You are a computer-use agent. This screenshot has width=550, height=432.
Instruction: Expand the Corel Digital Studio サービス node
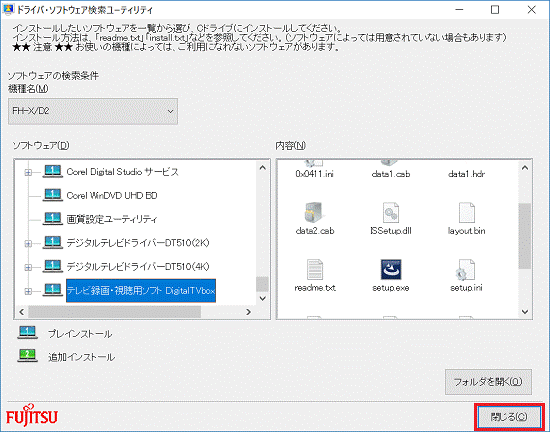pos(28,172)
